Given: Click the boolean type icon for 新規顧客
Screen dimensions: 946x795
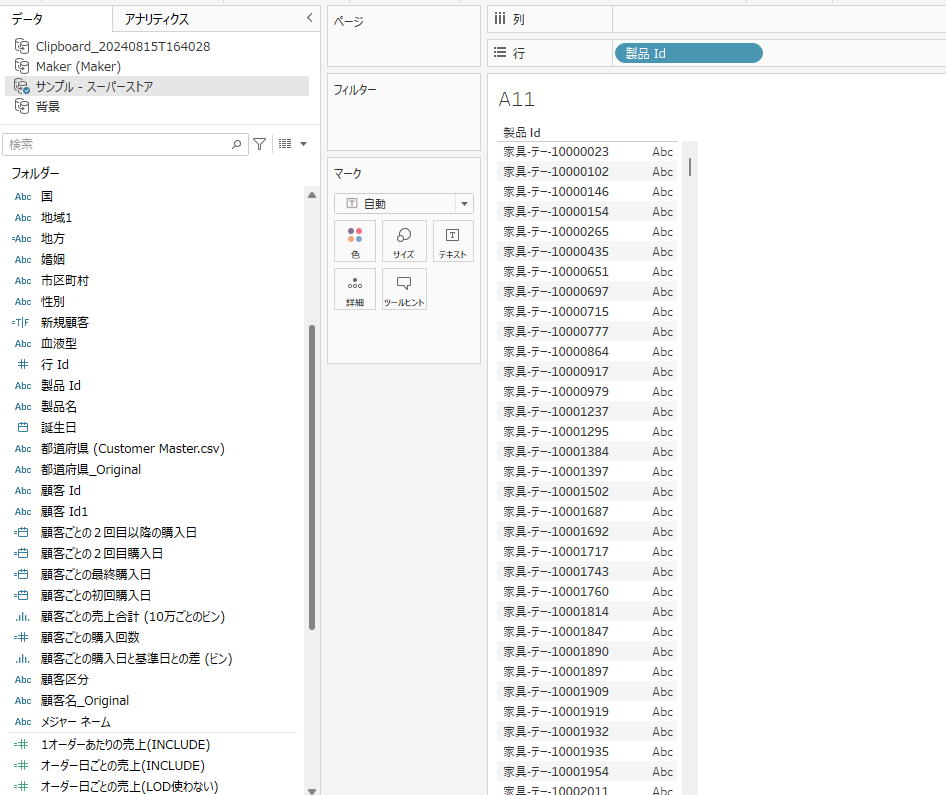Looking at the screenshot, I should [x=21, y=323].
